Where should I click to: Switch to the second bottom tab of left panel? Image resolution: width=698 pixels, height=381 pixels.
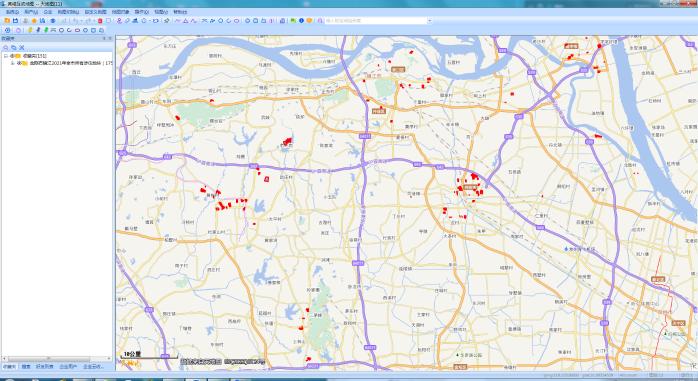(x=26, y=366)
